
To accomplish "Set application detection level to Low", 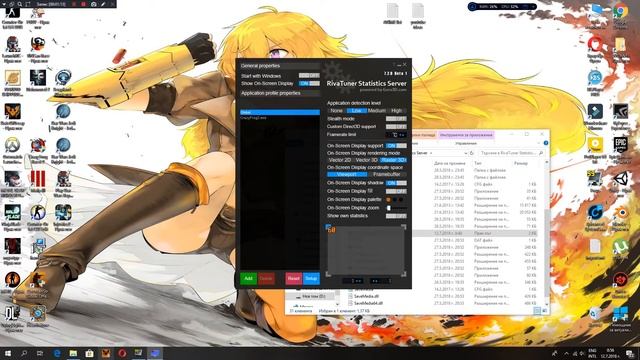I will coord(356,111).
